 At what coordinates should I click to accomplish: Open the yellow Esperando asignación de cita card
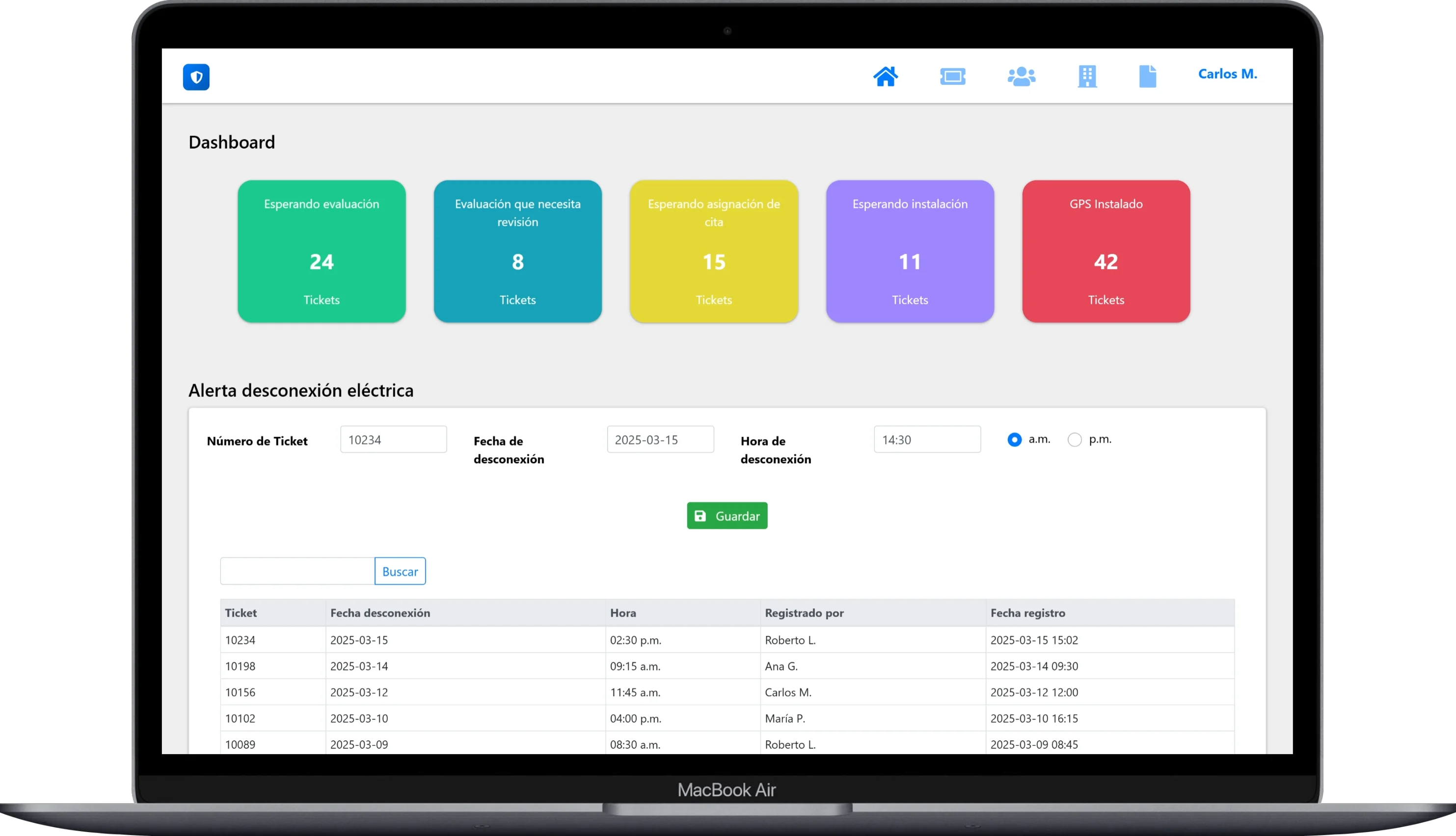point(713,252)
